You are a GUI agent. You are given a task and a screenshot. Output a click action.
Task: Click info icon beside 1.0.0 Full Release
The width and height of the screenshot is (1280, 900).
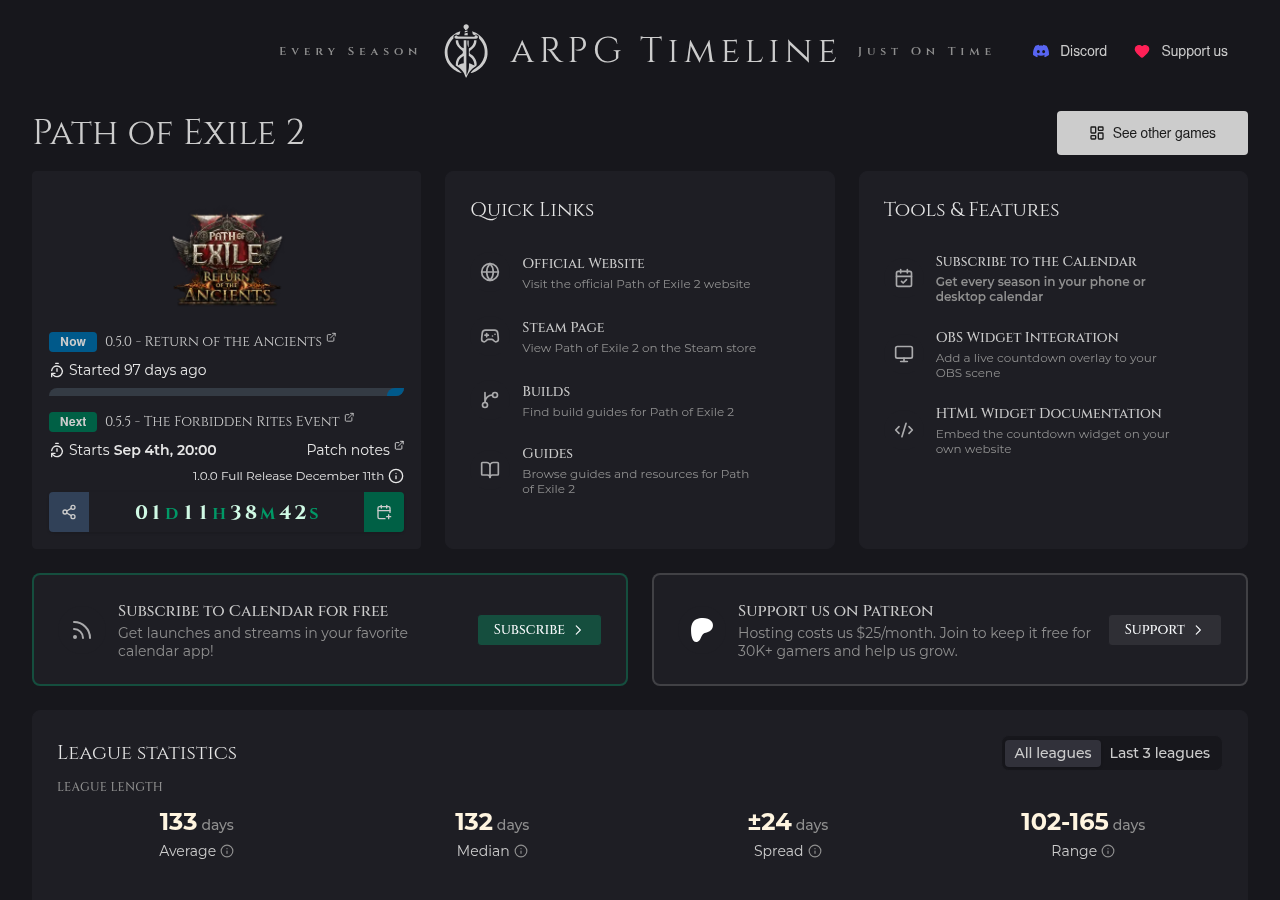396,476
